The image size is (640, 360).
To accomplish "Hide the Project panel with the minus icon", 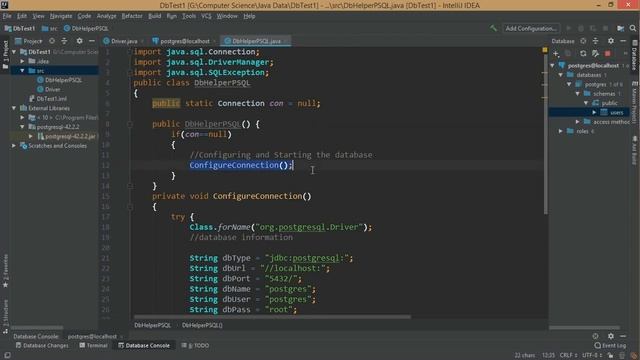I will [92, 41].
